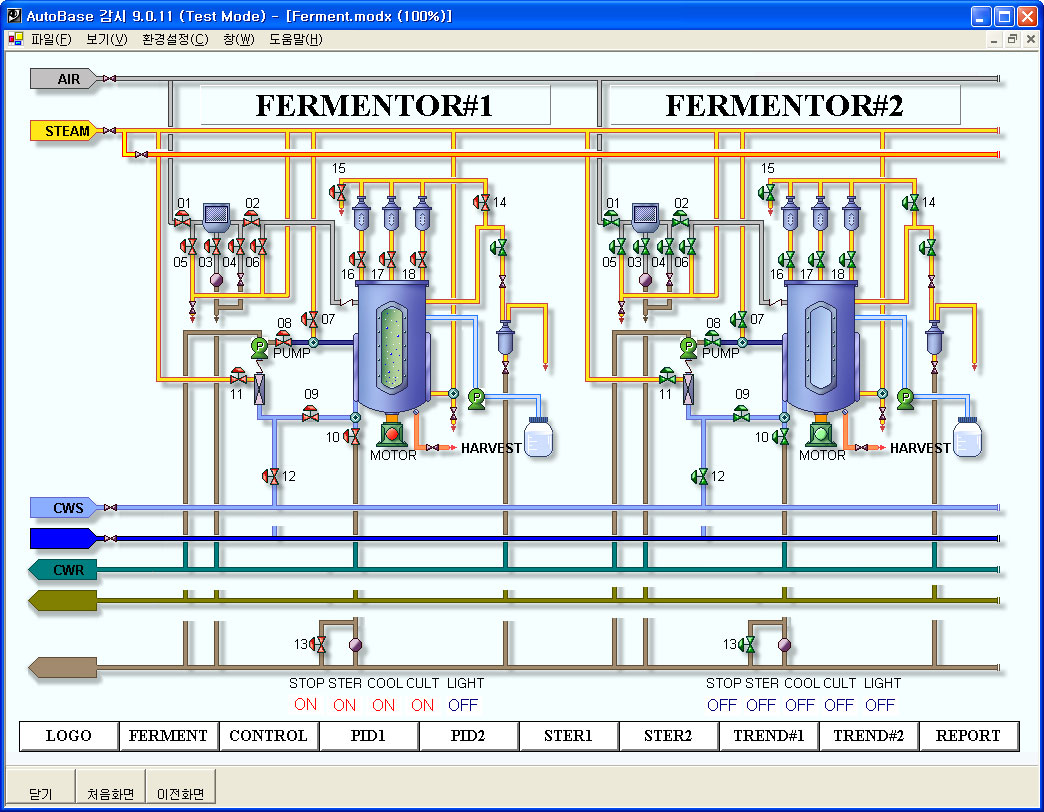Click valve 12 on Fermentor#2
The image size is (1044, 812).
(x=700, y=476)
